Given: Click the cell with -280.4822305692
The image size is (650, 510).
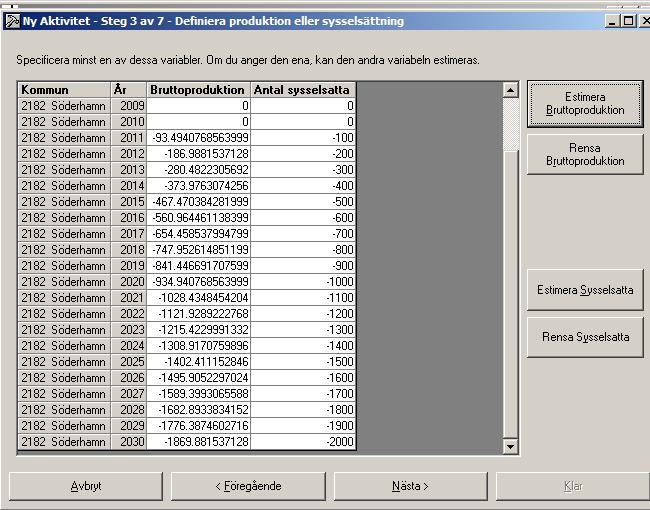Looking at the screenshot, I should click(x=199, y=170).
